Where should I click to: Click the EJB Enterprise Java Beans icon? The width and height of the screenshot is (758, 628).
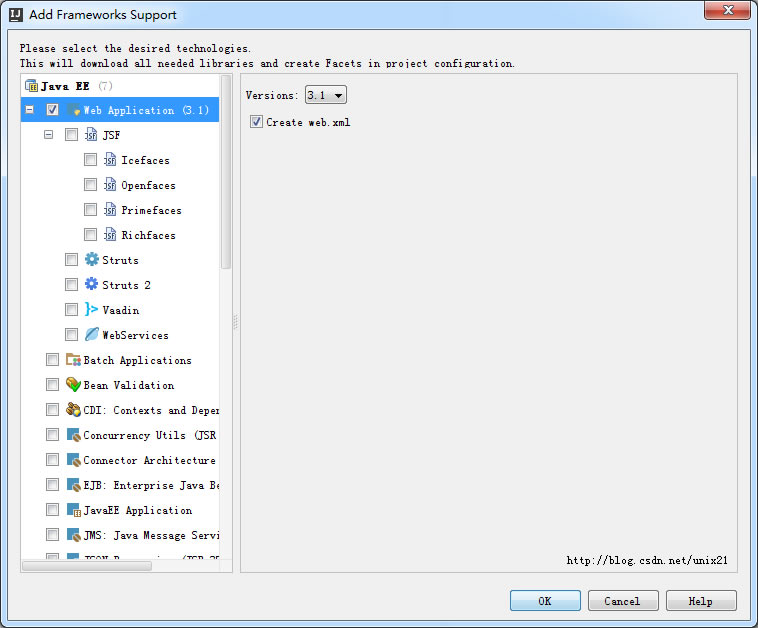73,485
